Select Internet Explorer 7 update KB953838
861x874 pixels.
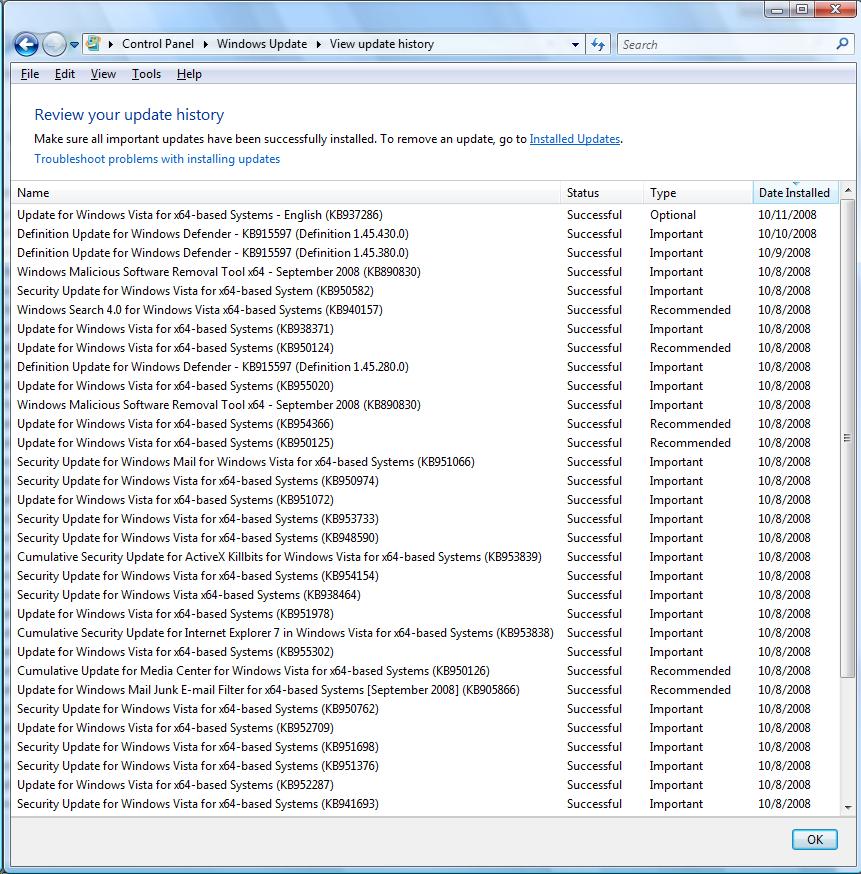pyautogui.click(x=425, y=633)
